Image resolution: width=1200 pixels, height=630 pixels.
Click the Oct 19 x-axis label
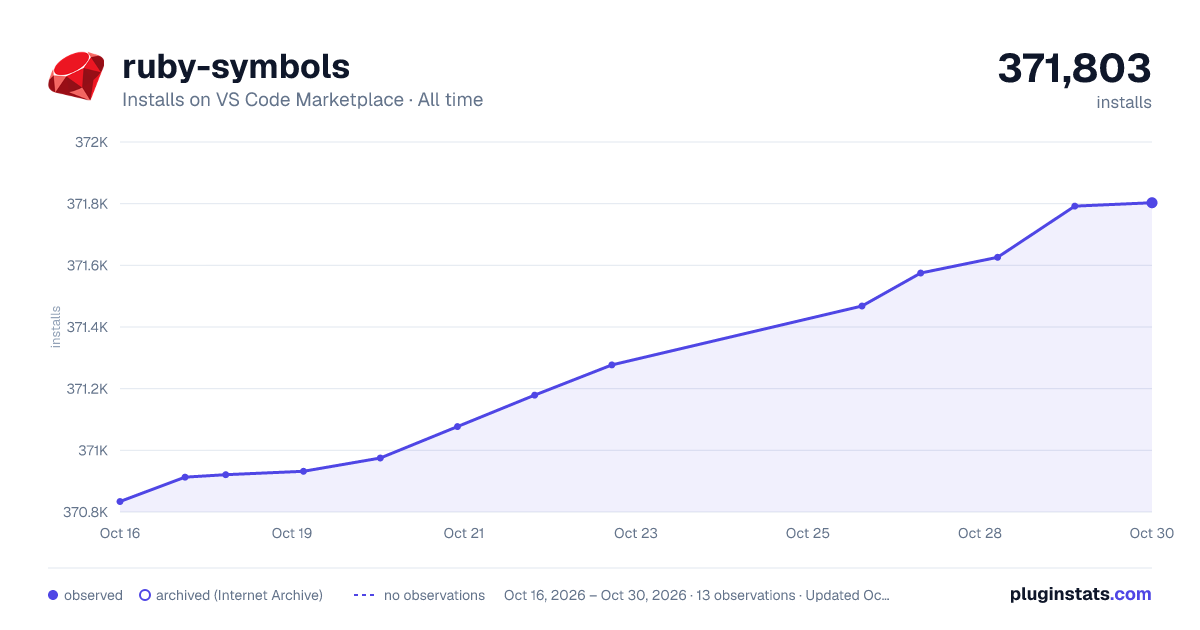pyautogui.click(x=292, y=533)
